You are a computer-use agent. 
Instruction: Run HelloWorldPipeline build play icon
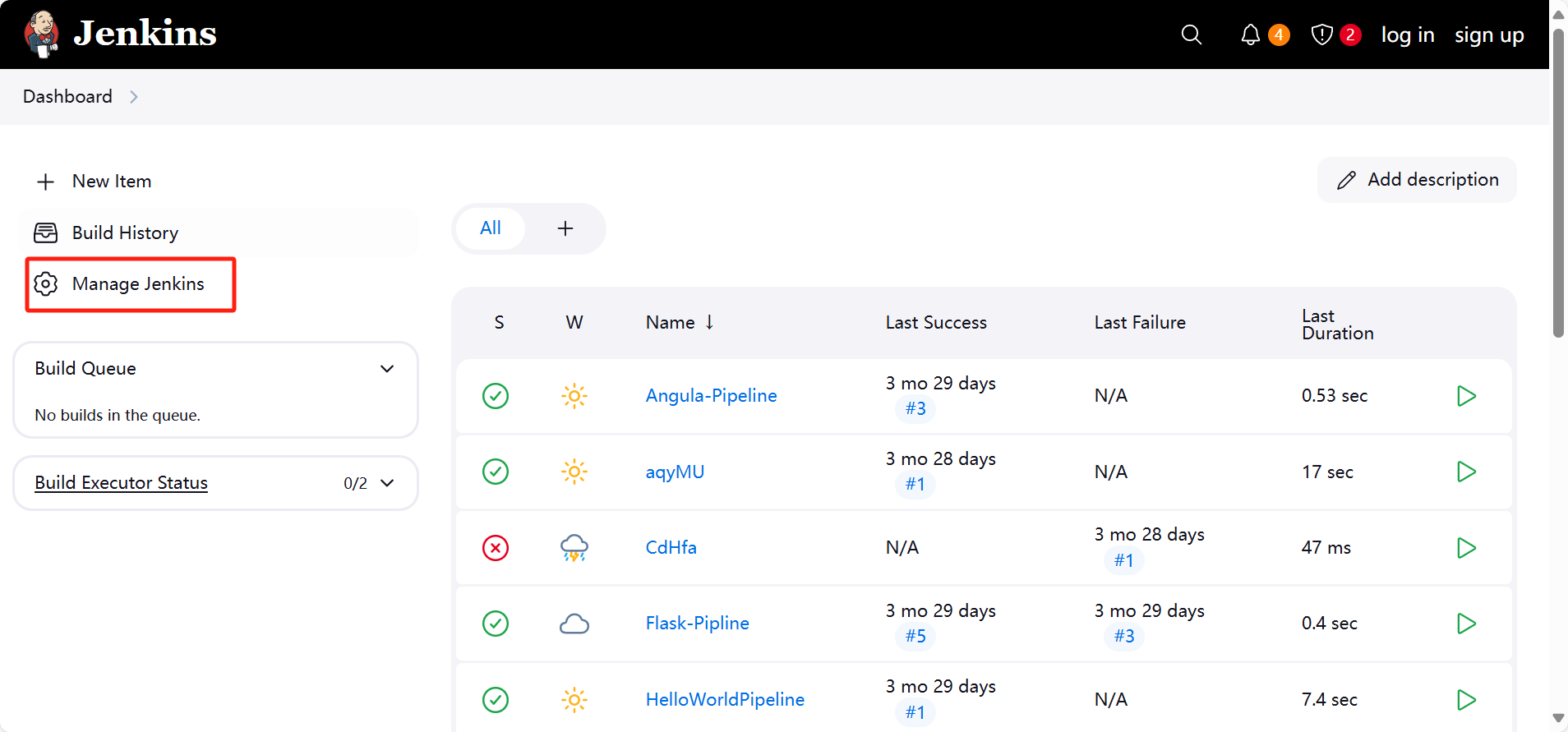(1466, 700)
